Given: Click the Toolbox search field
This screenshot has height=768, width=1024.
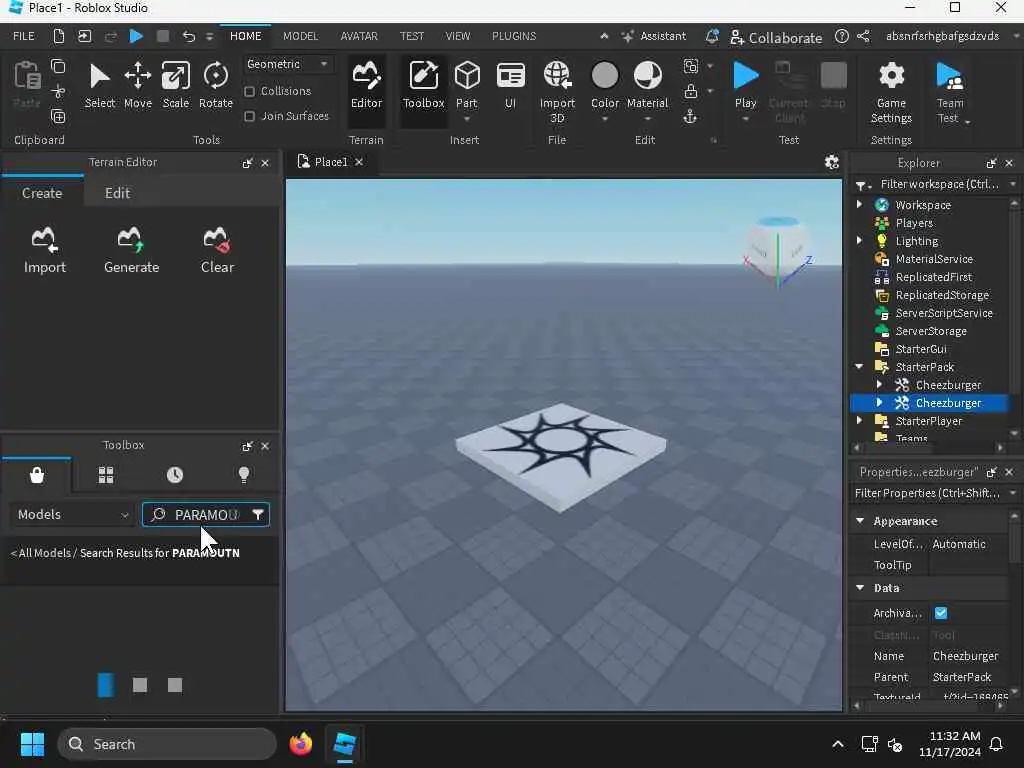Looking at the screenshot, I should click(x=206, y=515).
